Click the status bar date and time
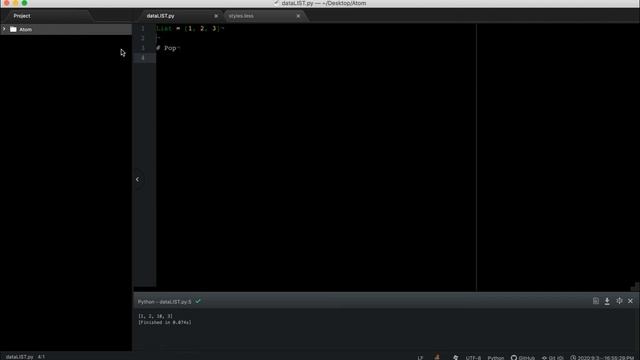640x360 pixels. tap(602, 358)
